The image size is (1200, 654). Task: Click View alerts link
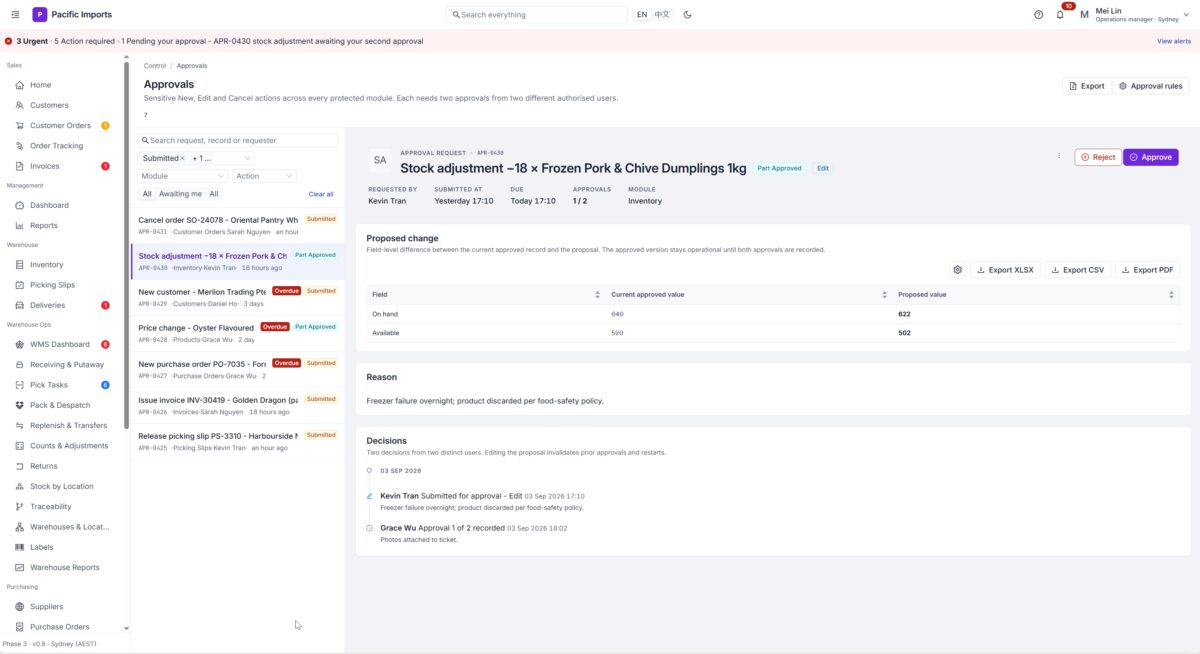click(1174, 41)
